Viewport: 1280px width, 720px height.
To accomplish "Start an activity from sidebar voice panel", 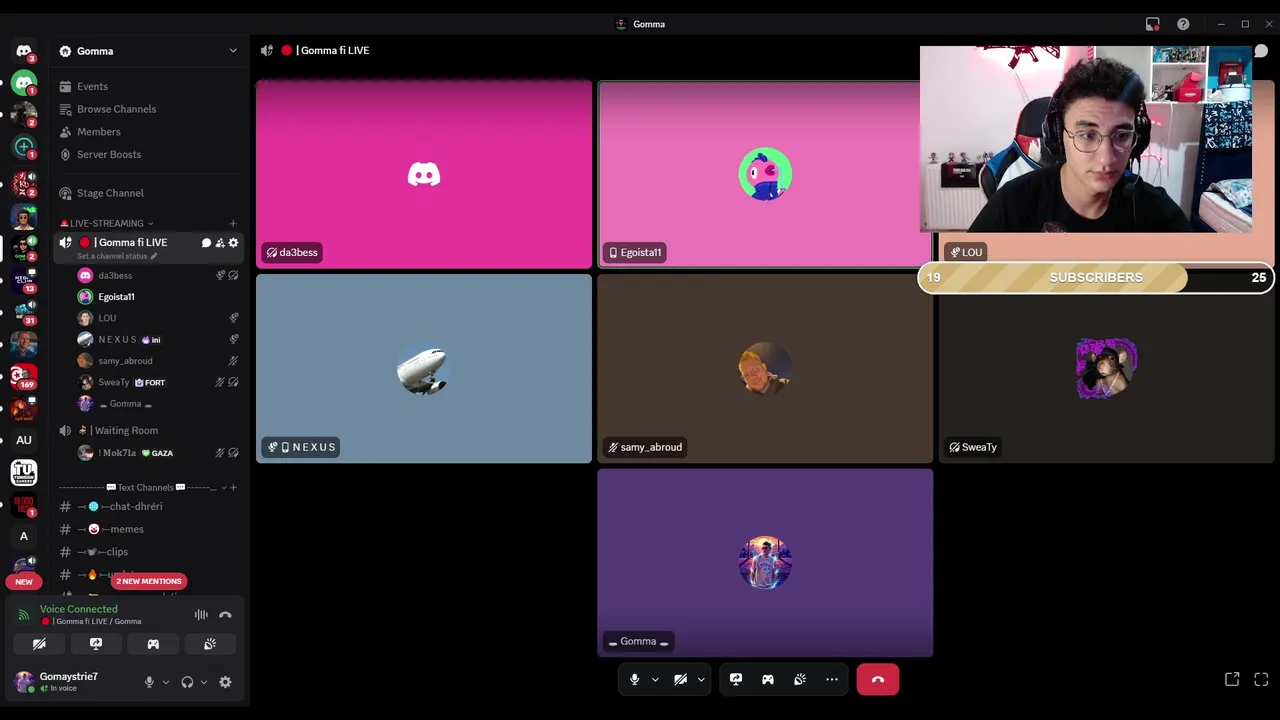I will (x=153, y=644).
